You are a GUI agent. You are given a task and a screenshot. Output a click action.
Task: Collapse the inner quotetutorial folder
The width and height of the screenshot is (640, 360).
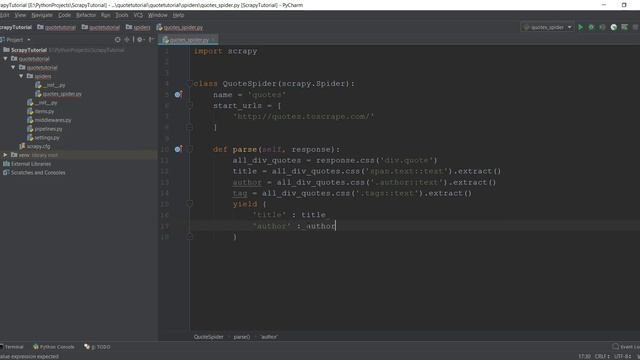pos(13,67)
